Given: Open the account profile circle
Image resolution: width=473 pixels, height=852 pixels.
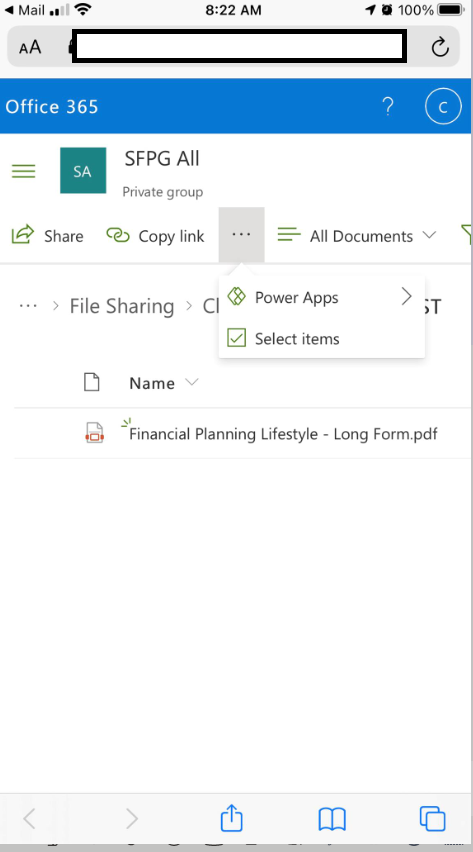Looking at the screenshot, I should click(x=443, y=106).
